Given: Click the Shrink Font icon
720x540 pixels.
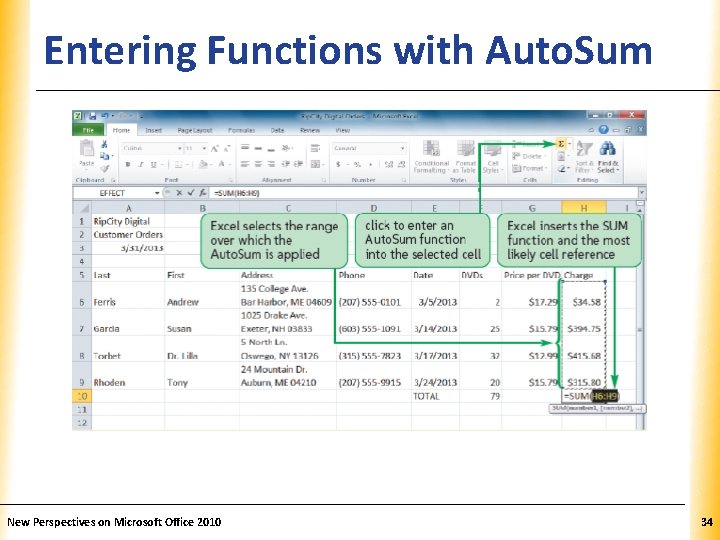Looking at the screenshot, I should (226, 149).
